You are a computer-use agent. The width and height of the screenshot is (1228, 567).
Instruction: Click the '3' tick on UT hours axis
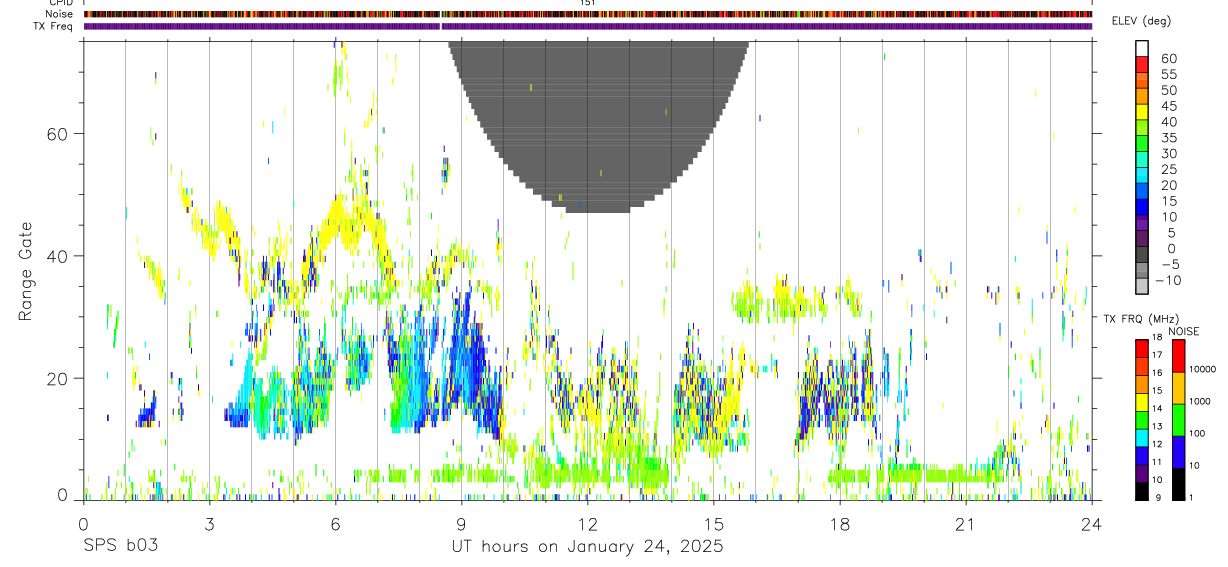pyautogui.click(x=209, y=523)
